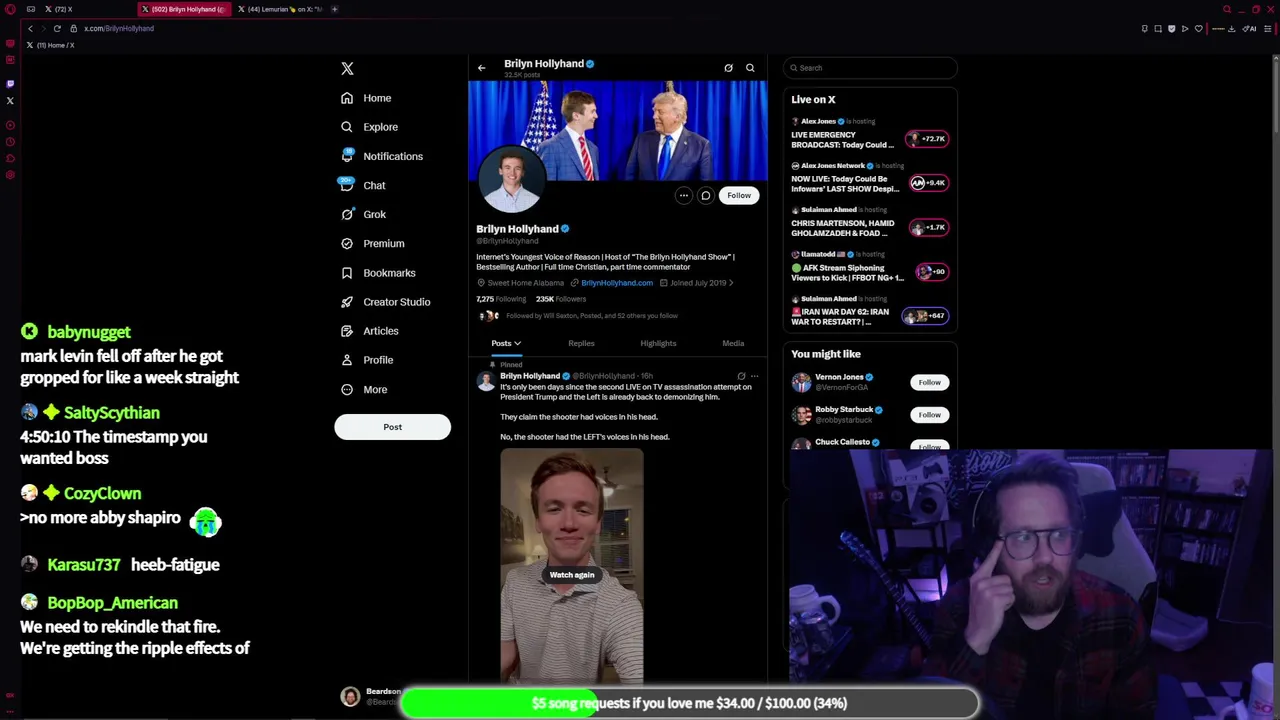The width and height of the screenshot is (1280, 720).
Task: Open the profile banner image
Action: pos(618,130)
